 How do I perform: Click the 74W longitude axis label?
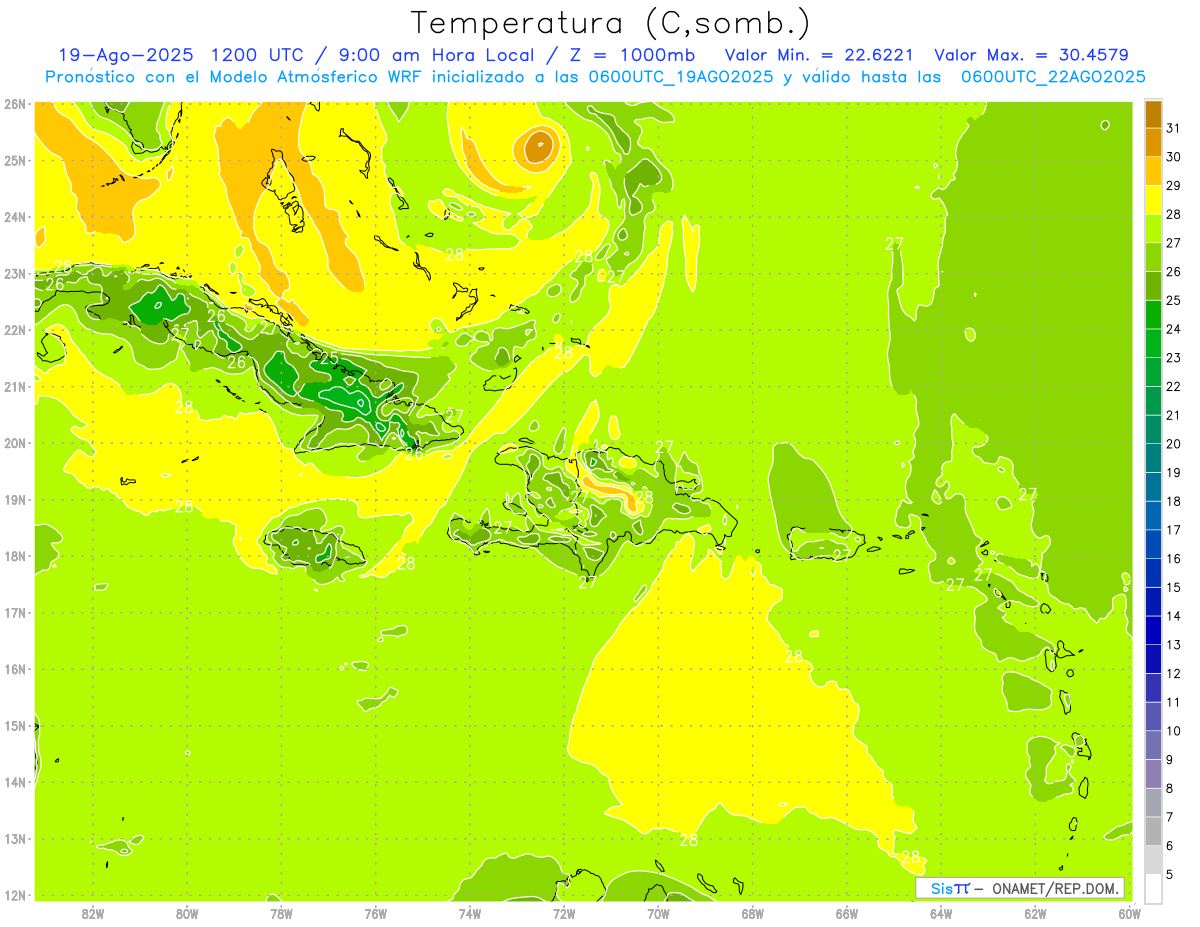click(x=470, y=913)
